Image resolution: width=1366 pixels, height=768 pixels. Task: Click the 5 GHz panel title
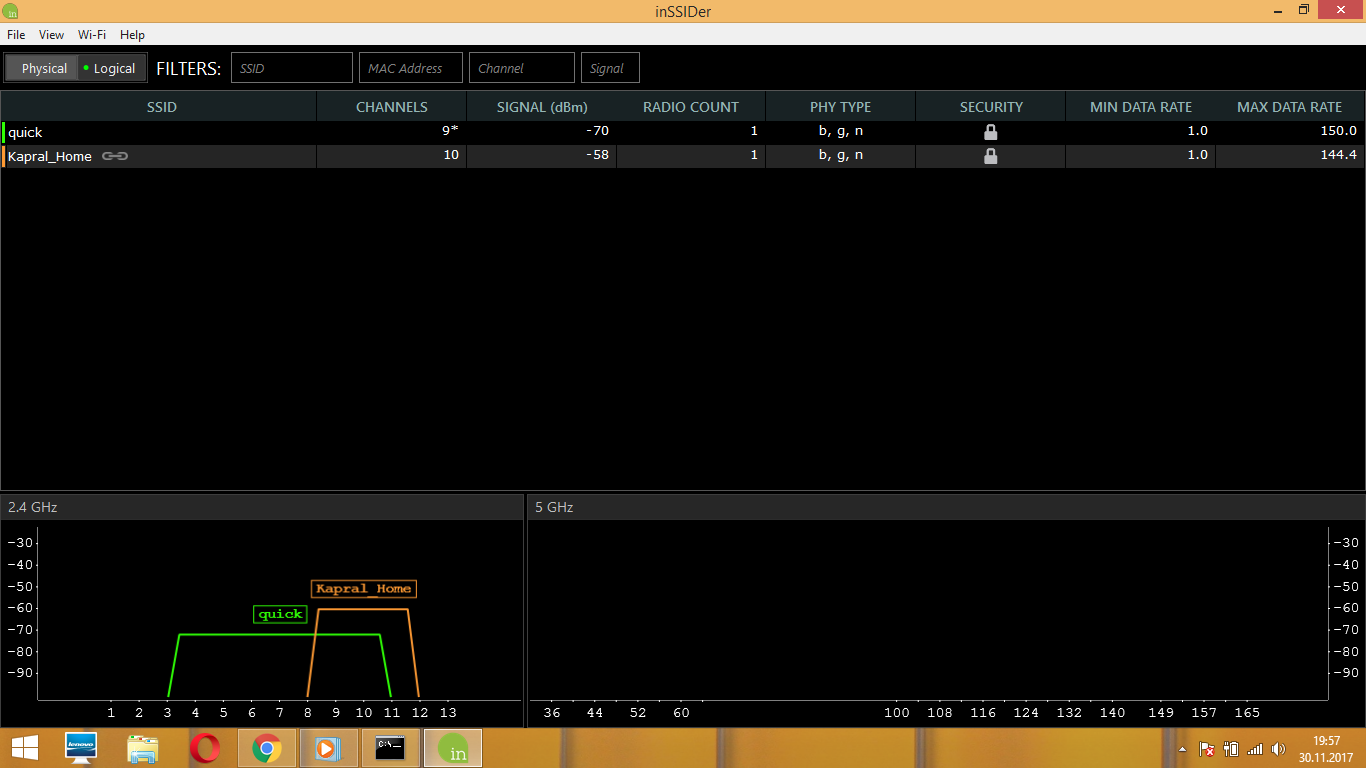(x=554, y=507)
